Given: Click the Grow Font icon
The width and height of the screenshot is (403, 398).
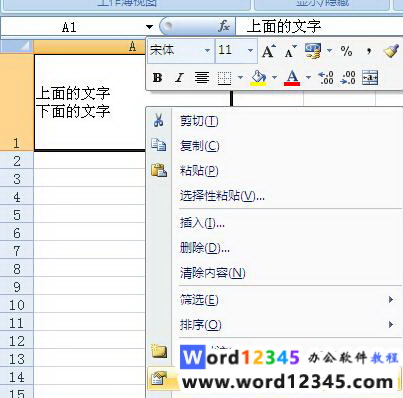Looking at the screenshot, I should [269, 51].
